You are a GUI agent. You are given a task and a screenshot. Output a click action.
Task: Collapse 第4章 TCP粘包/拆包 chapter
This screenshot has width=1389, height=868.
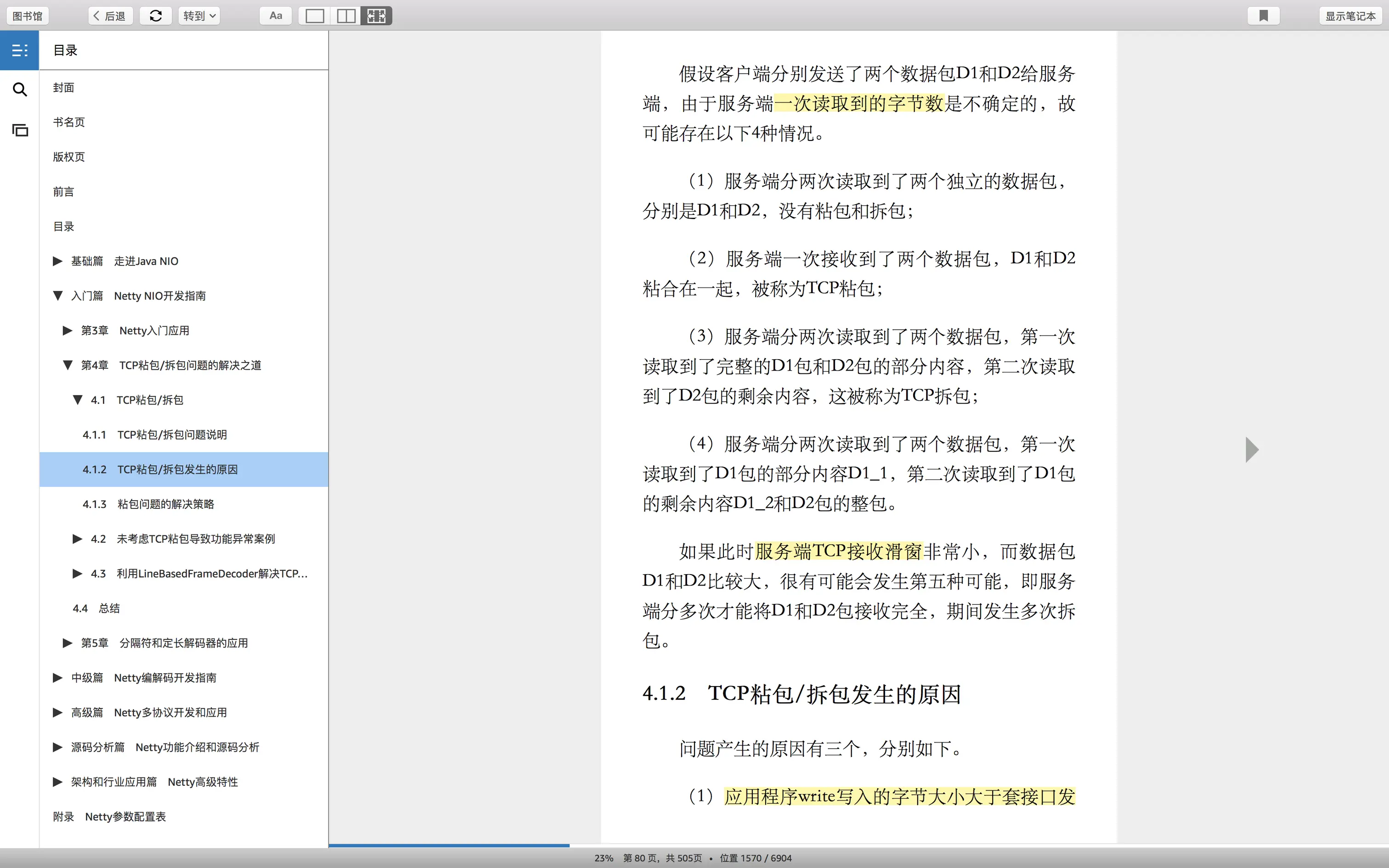(67, 365)
